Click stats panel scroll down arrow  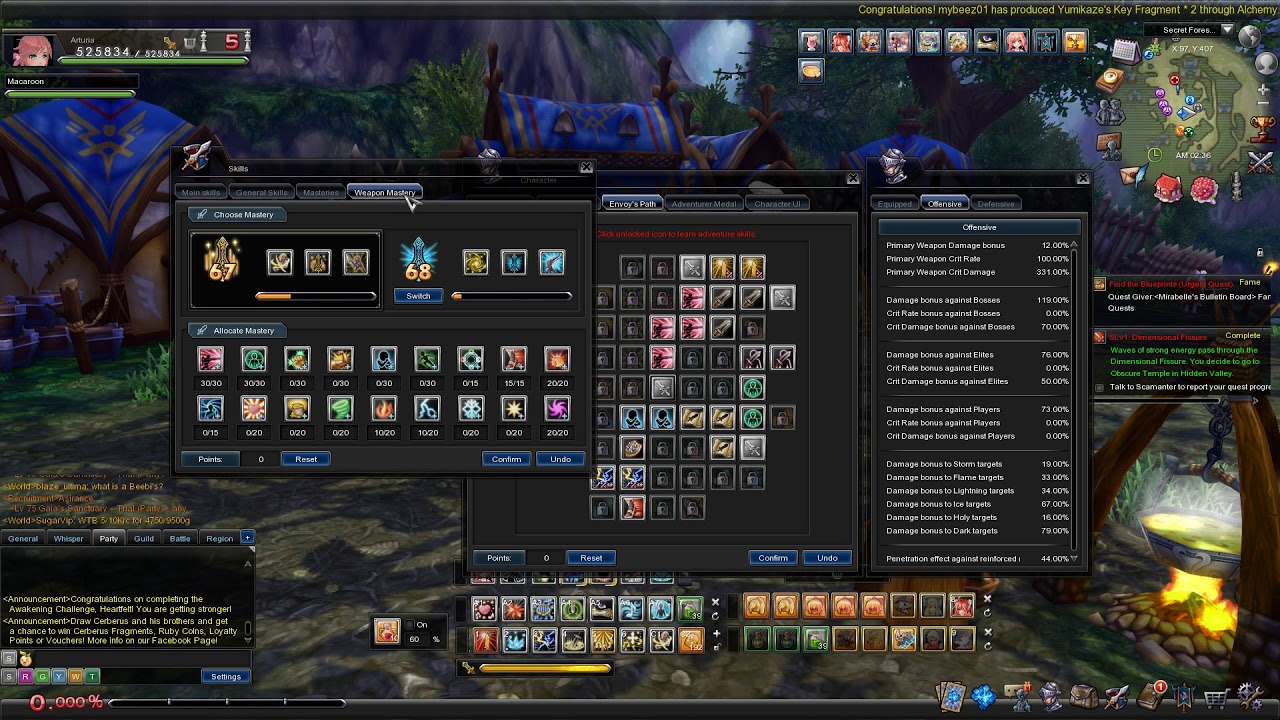(1075, 558)
